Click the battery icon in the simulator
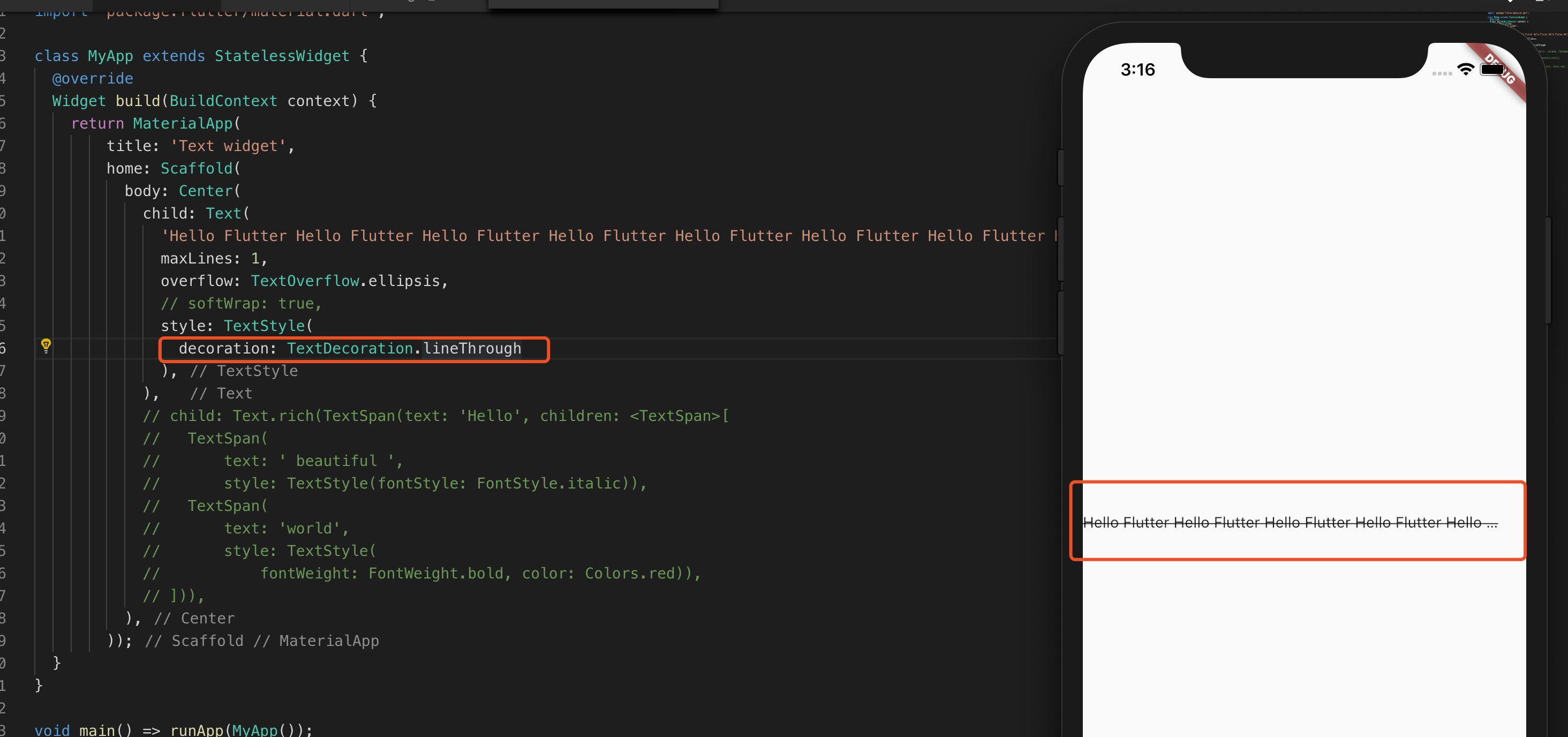Viewport: 1568px width, 737px height. pyautogui.click(x=1491, y=70)
